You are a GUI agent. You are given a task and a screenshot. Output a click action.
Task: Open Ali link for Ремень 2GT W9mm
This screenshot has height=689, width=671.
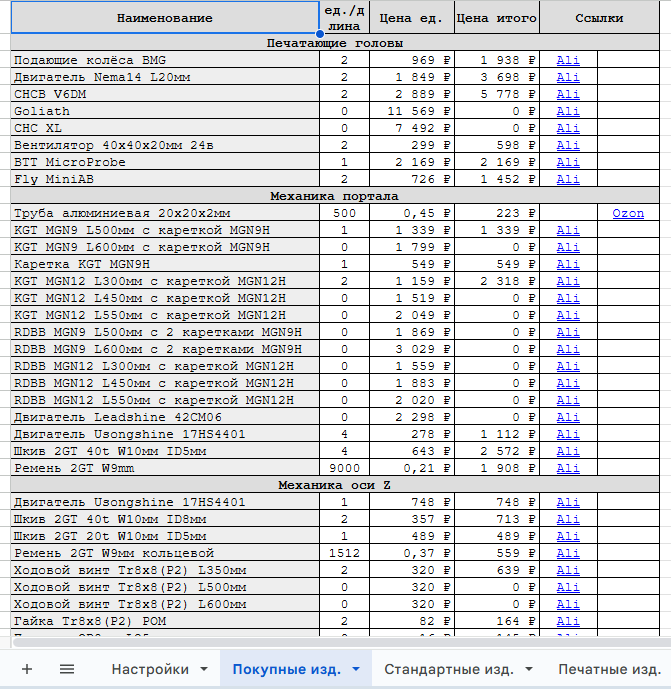point(568,468)
